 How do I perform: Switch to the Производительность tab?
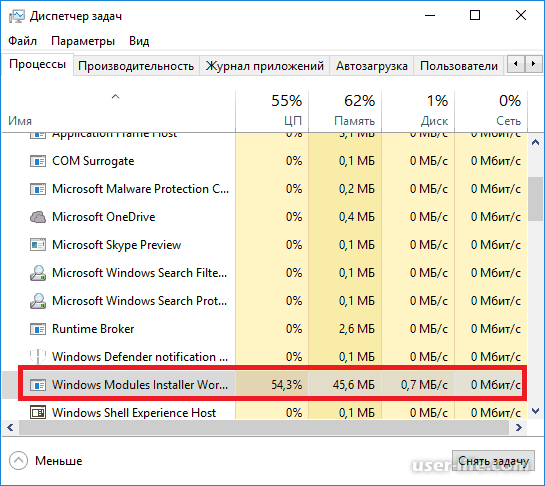(x=136, y=66)
